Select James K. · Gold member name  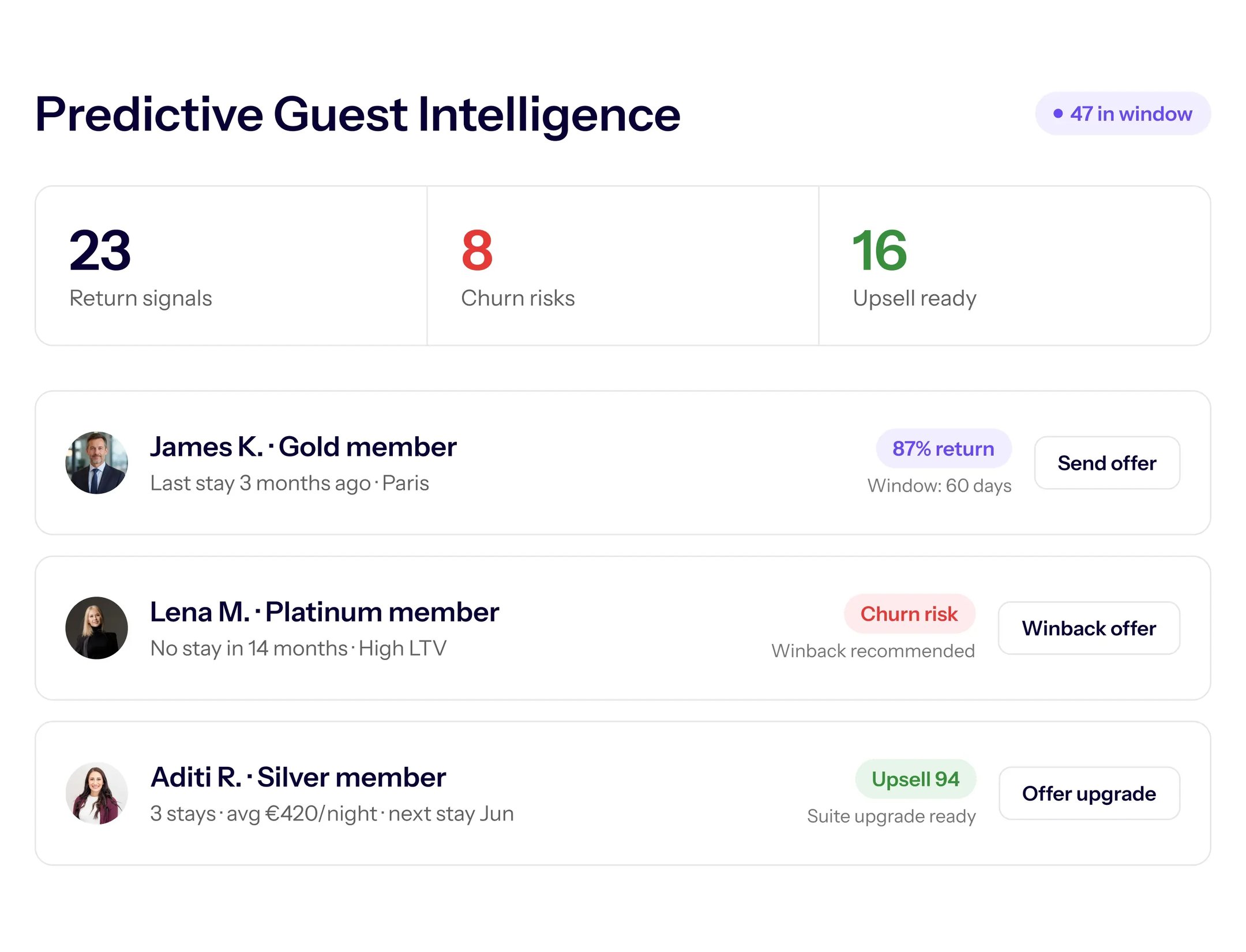click(303, 447)
